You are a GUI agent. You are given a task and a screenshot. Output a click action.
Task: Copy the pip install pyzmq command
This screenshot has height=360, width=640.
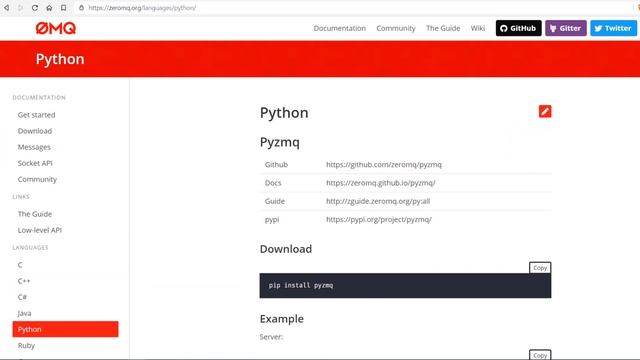click(540, 268)
